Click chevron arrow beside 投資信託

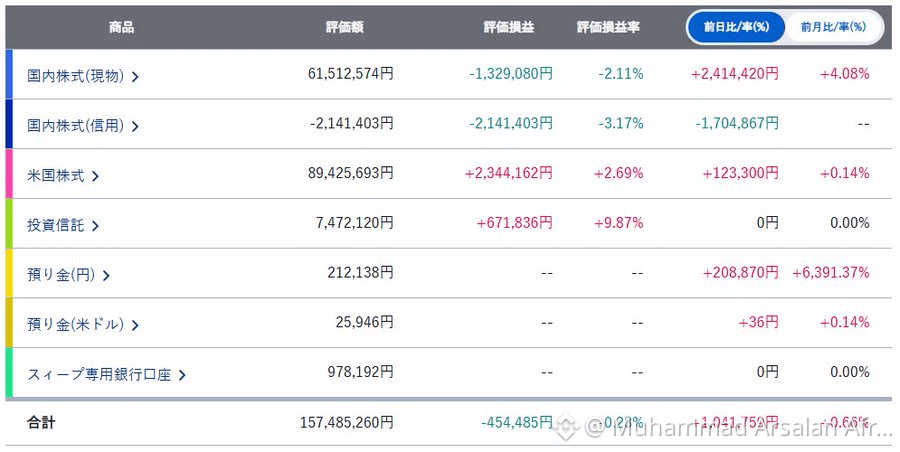[95, 226]
